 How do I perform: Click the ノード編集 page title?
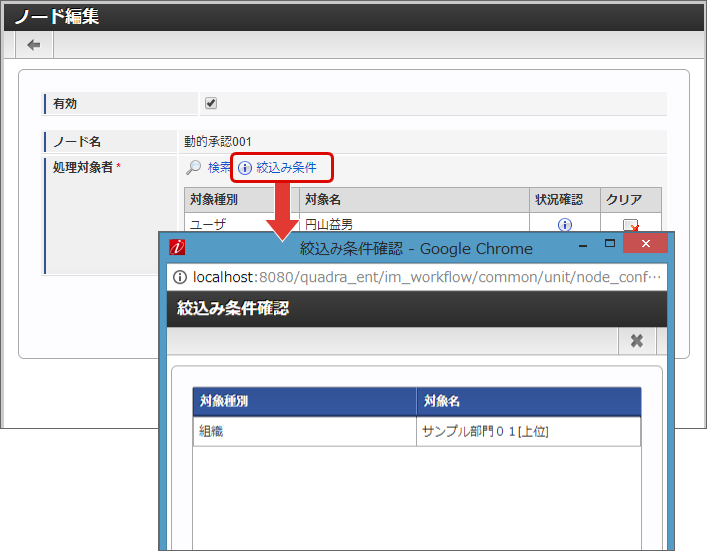click(57, 16)
